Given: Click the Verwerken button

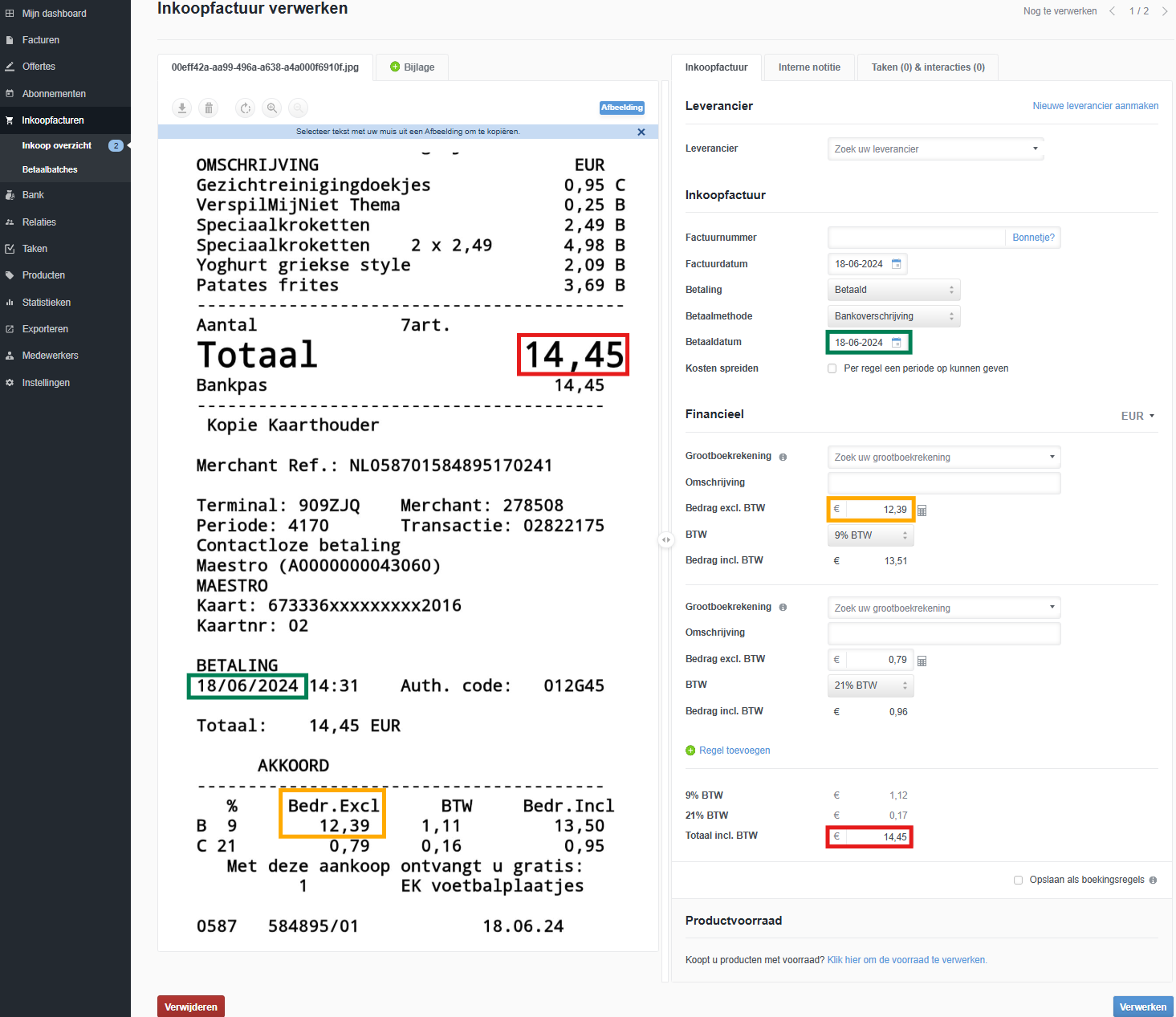Looking at the screenshot, I should point(1142,1007).
